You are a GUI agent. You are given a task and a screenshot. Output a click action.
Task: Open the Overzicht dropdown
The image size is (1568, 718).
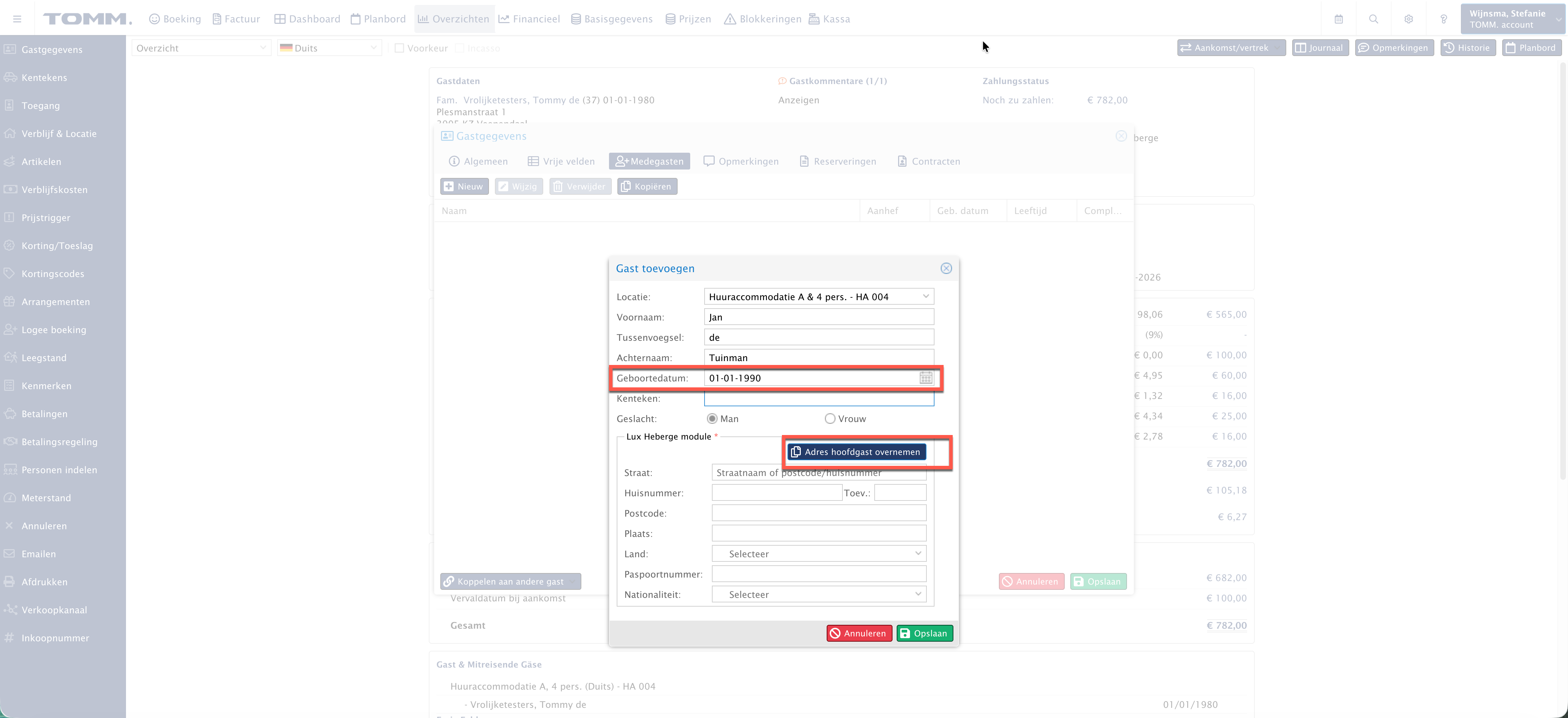(x=202, y=48)
